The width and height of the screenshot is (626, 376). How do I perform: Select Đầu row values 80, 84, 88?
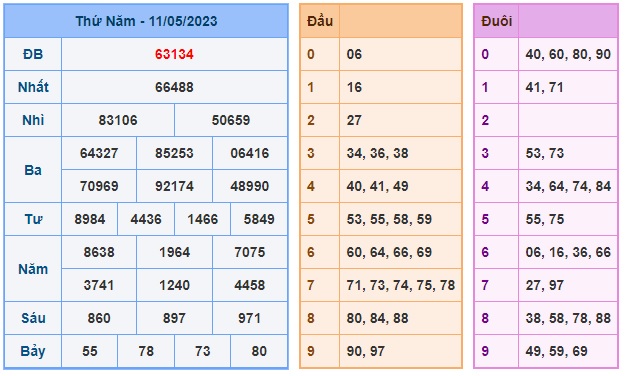(x=377, y=319)
